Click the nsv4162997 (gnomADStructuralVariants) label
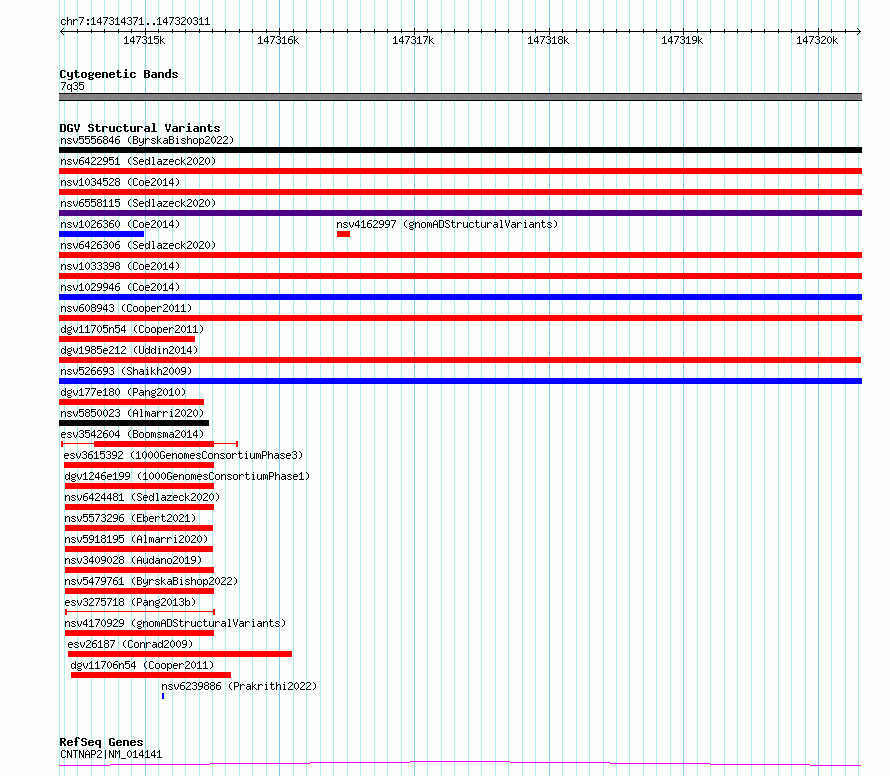 [447, 224]
